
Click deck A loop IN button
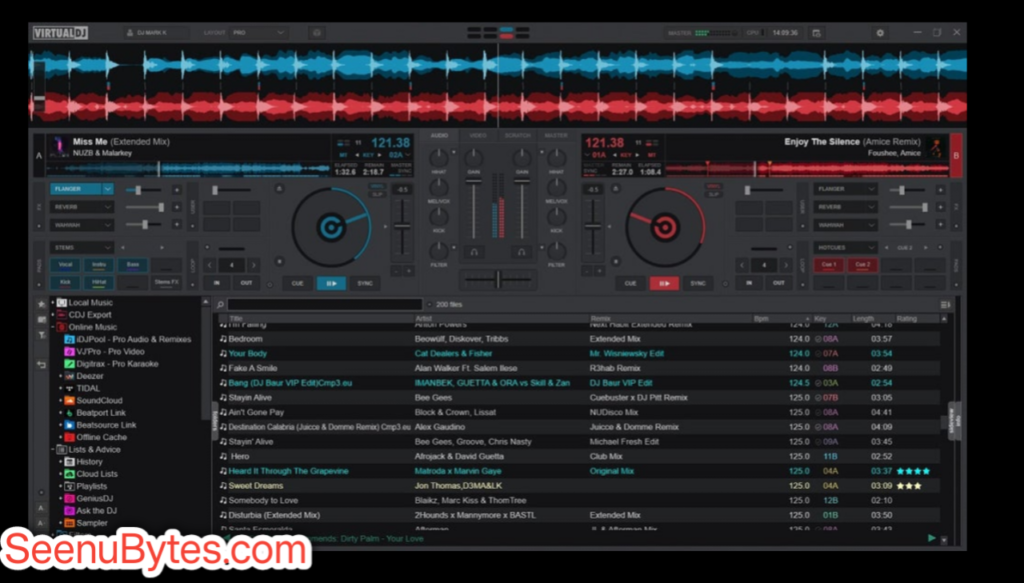tap(217, 283)
